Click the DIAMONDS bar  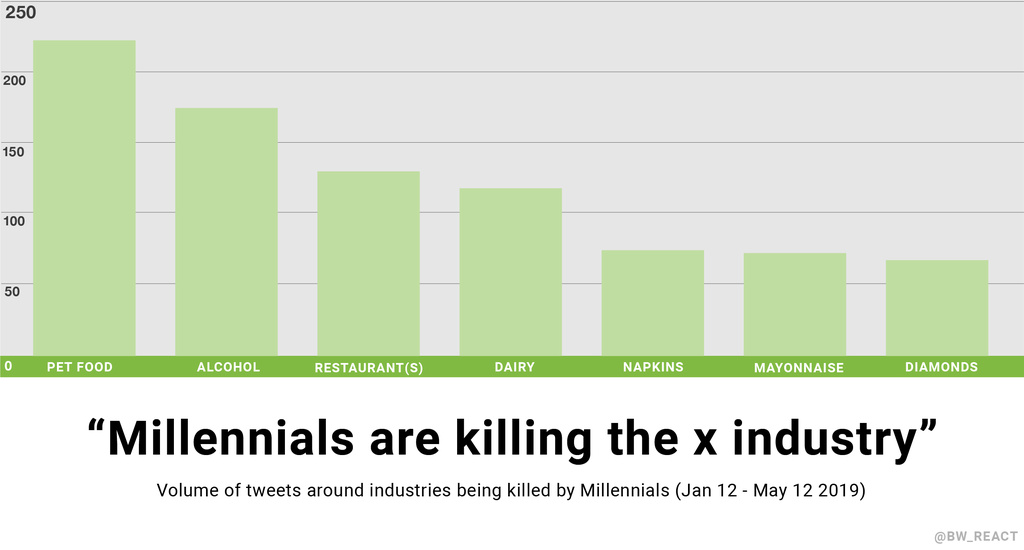click(937, 307)
